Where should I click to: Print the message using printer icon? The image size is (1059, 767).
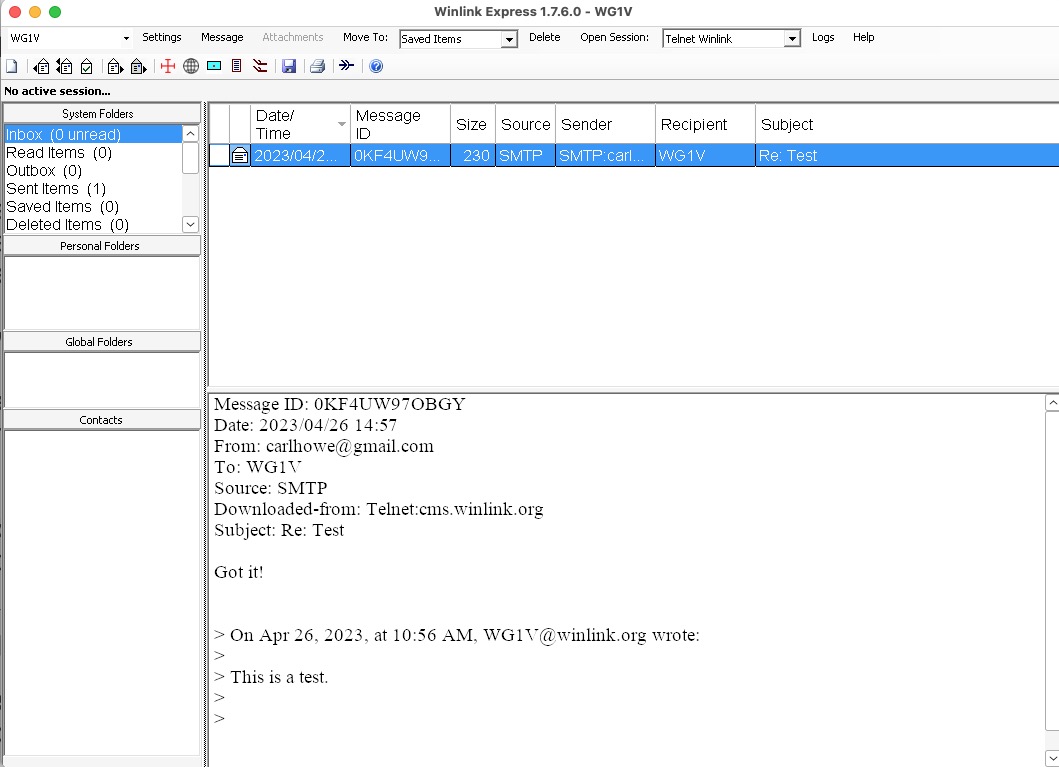317,67
